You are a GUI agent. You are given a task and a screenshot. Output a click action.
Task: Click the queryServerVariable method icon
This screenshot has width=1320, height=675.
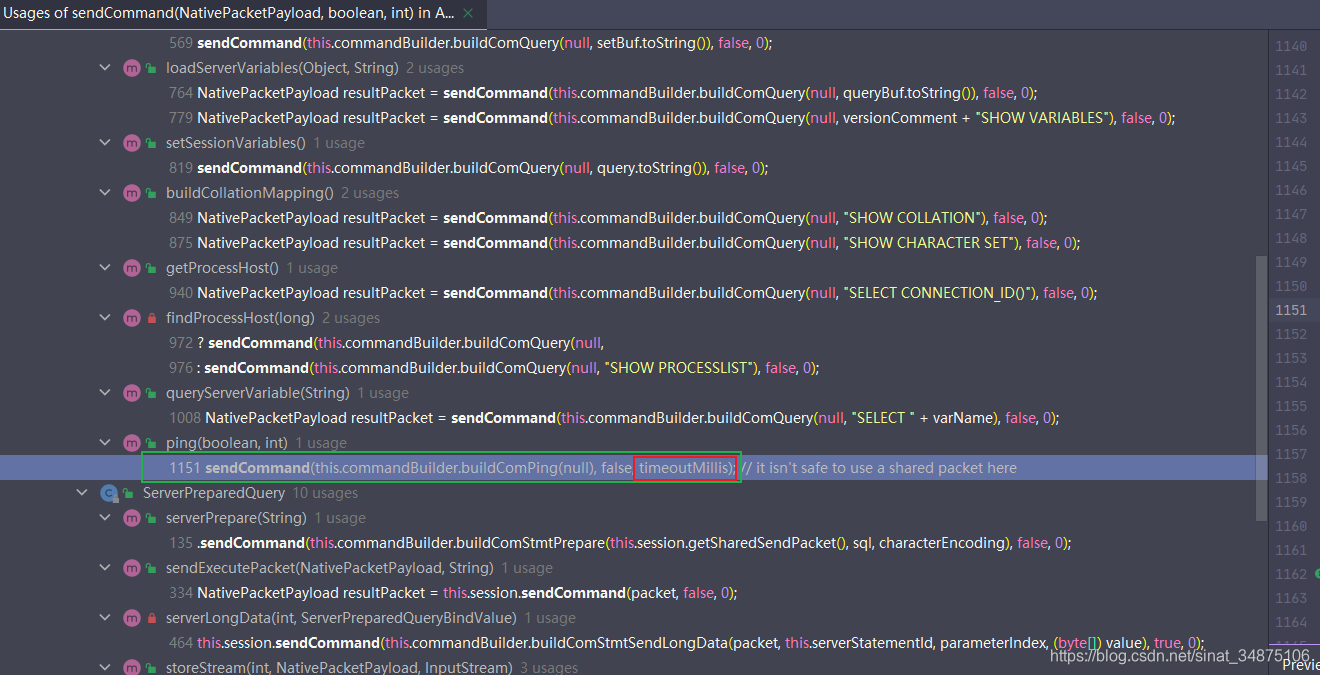pyautogui.click(x=131, y=393)
